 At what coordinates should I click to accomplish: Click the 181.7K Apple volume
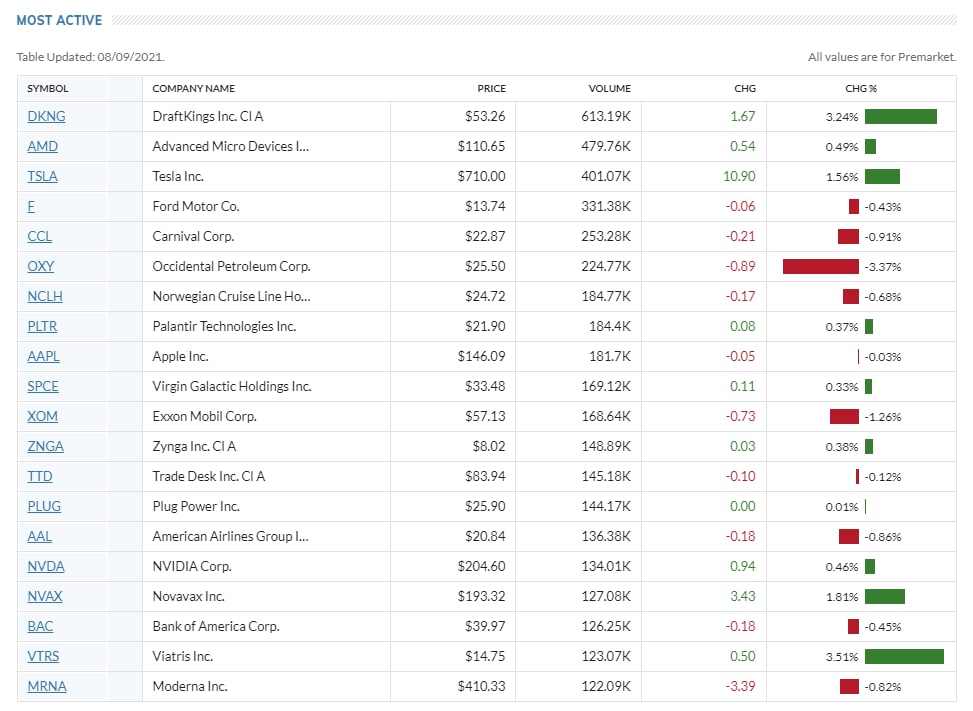click(610, 357)
